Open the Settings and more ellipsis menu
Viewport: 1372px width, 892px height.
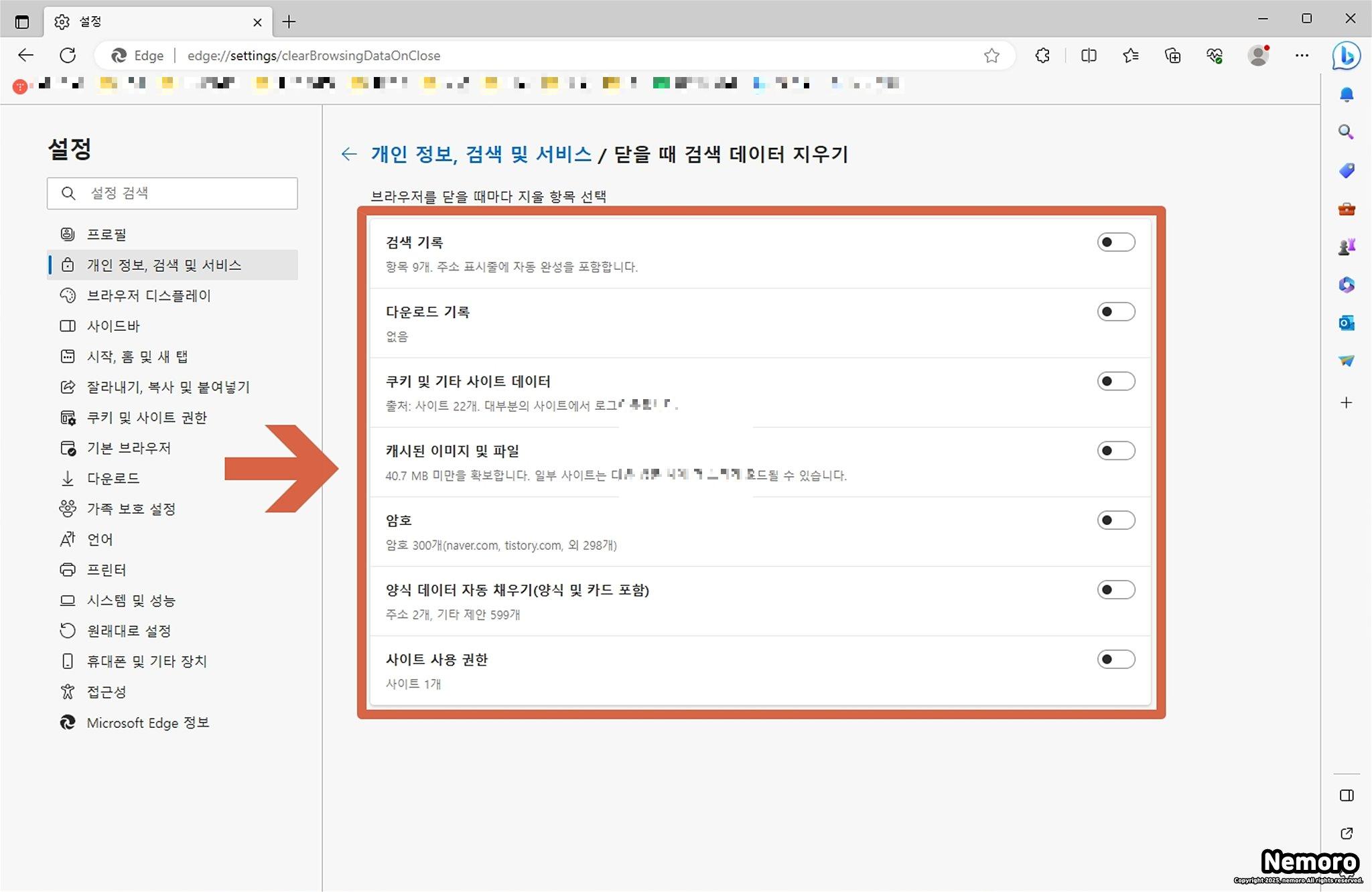pyautogui.click(x=1302, y=56)
